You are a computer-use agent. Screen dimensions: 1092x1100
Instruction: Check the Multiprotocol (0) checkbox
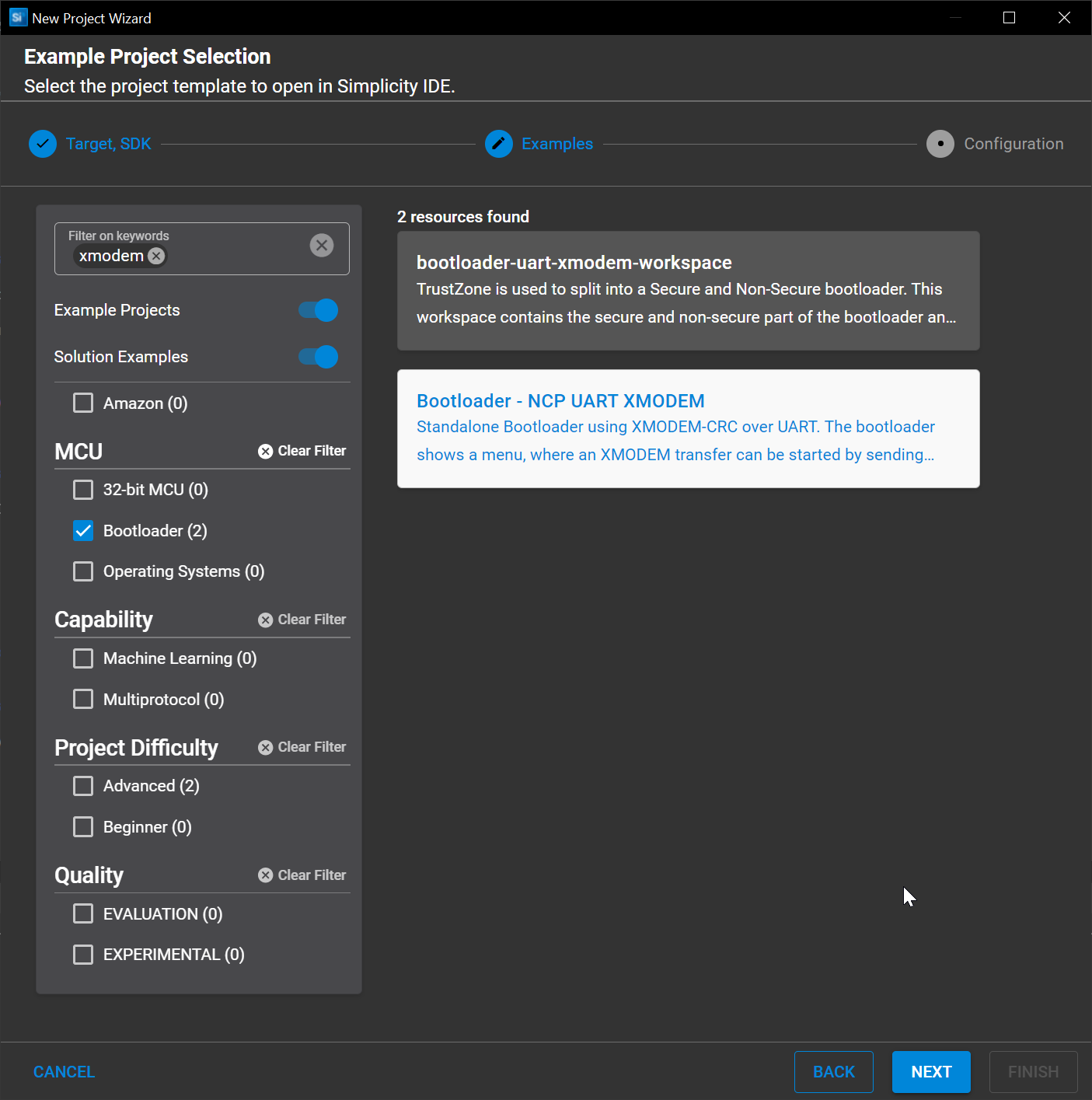83,699
